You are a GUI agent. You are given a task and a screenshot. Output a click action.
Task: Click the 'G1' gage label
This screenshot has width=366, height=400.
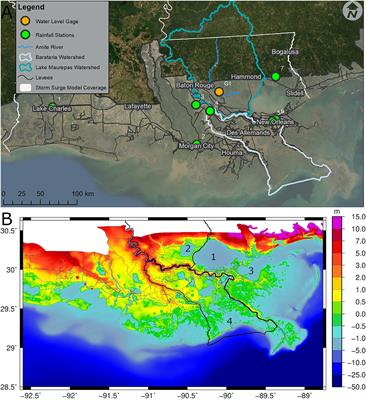click(228, 83)
